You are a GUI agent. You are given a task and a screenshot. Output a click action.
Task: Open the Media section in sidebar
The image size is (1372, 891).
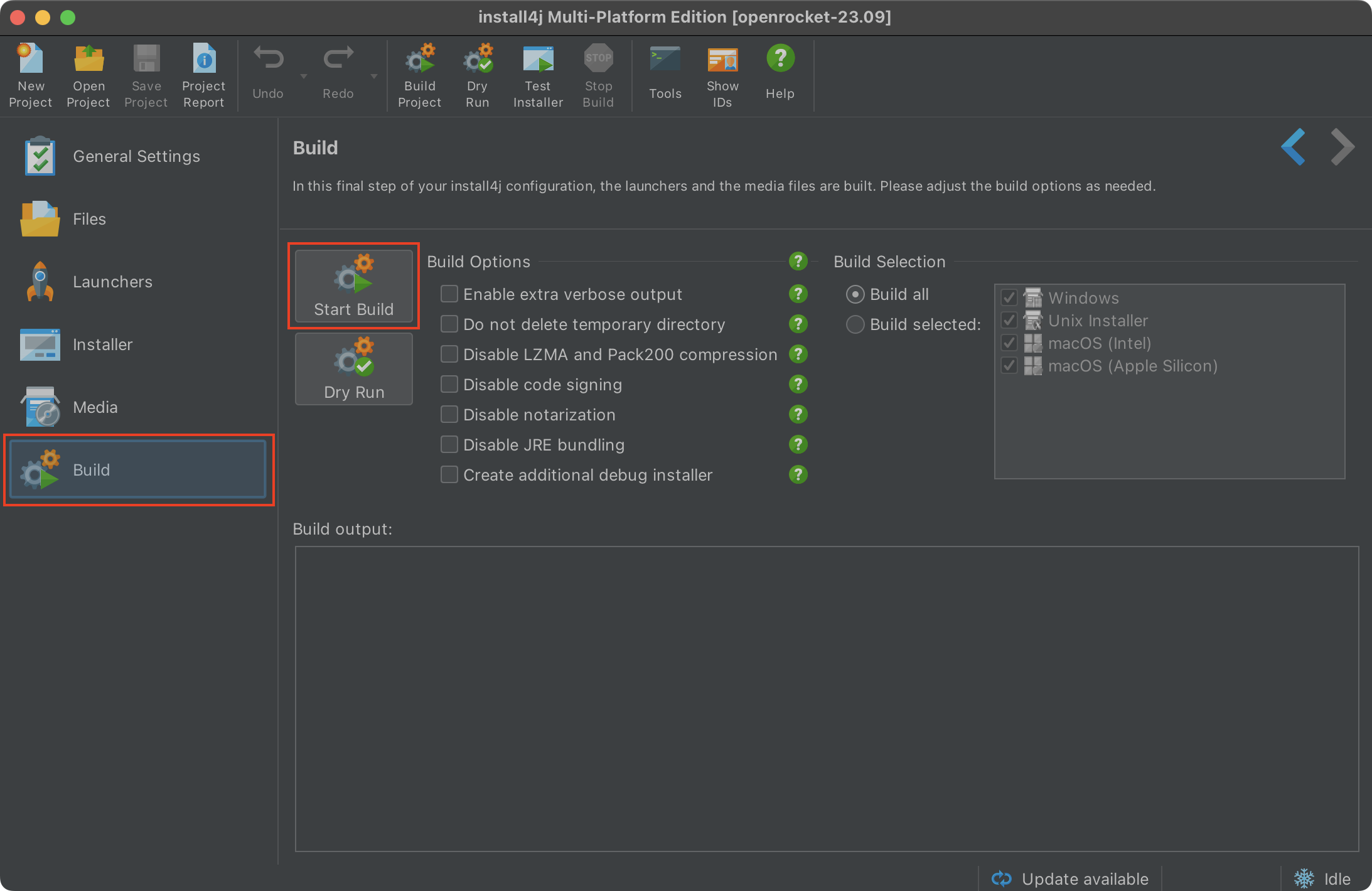(x=95, y=407)
